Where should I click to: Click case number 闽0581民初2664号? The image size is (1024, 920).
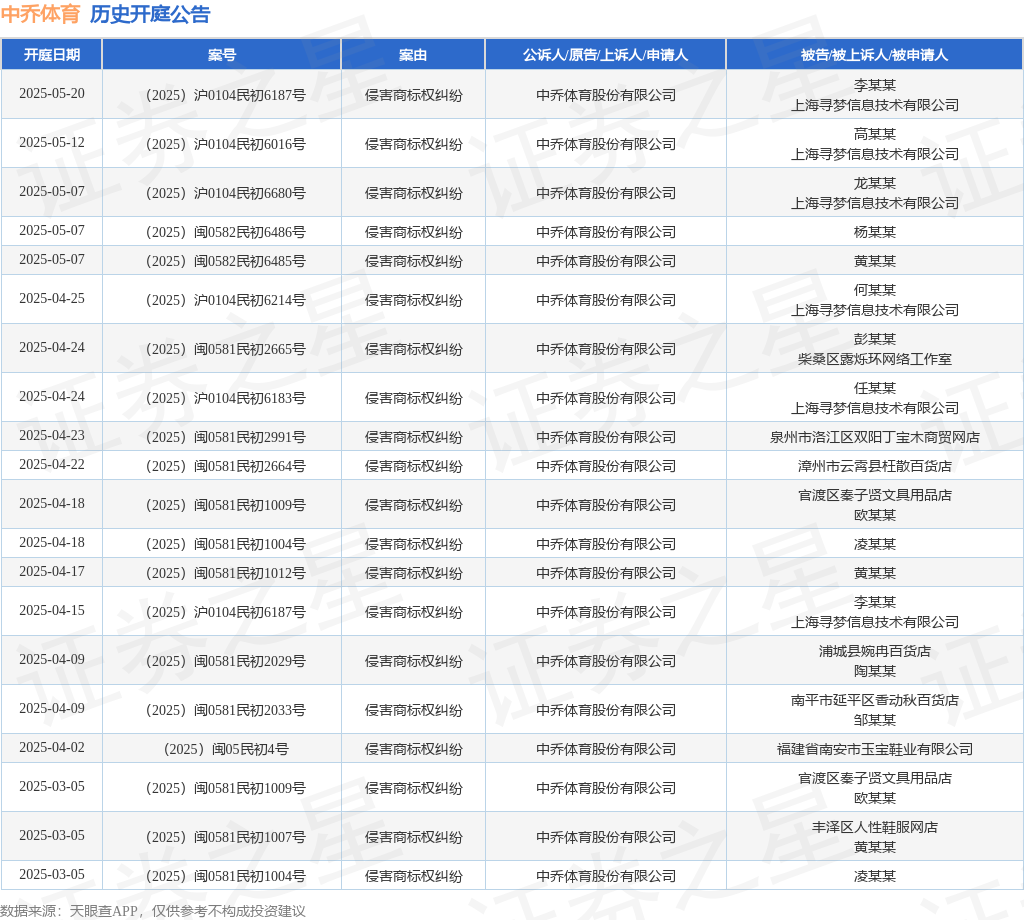point(225,466)
